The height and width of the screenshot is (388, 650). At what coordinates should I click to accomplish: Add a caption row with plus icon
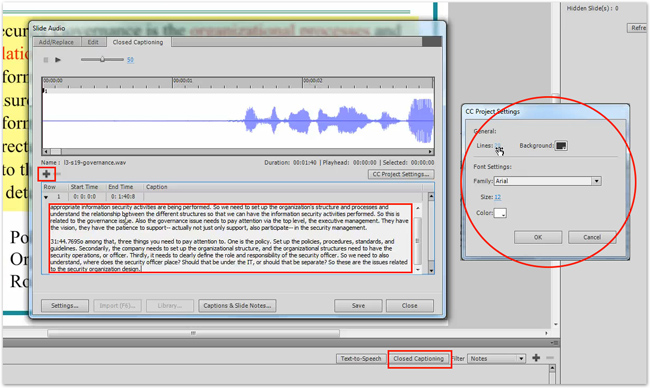pos(46,174)
